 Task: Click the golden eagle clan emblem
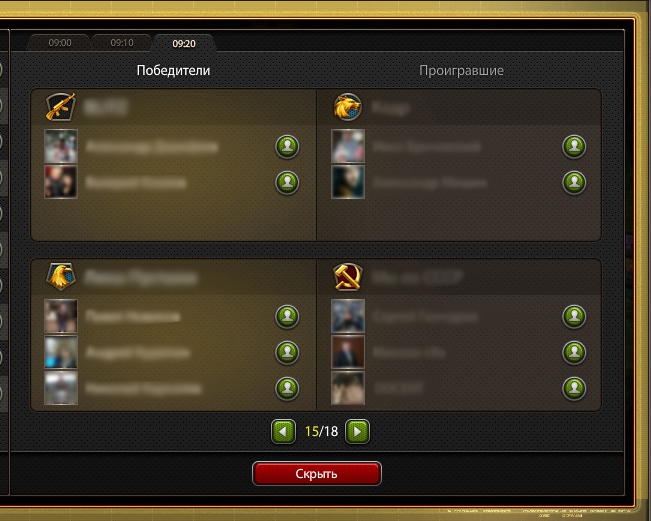pyautogui.click(x=61, y=277)
